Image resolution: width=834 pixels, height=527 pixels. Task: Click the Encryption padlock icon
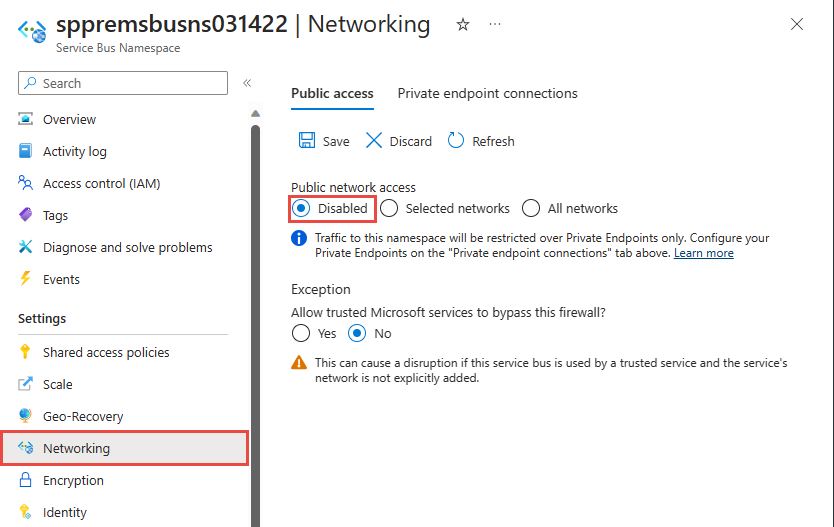pyautogui.click(x=25, y=480)
